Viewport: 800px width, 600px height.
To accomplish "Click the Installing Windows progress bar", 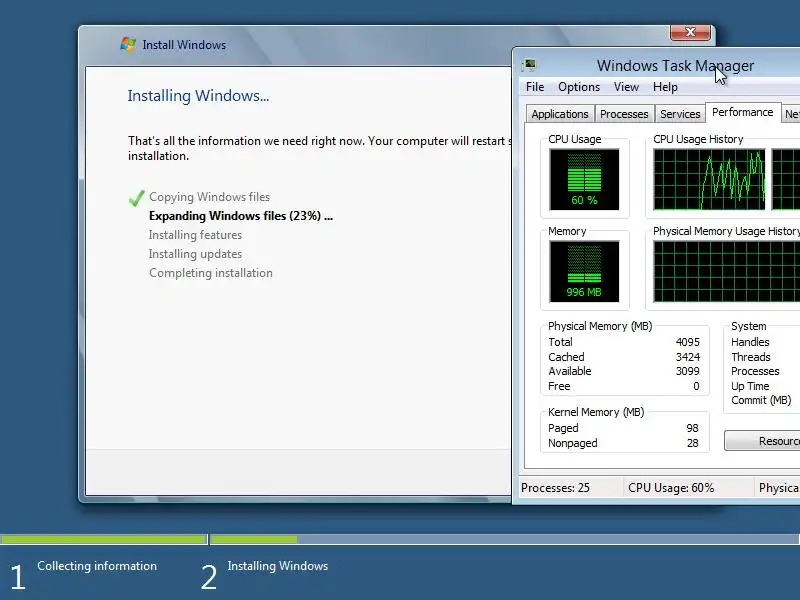I will tap(505, 539).
